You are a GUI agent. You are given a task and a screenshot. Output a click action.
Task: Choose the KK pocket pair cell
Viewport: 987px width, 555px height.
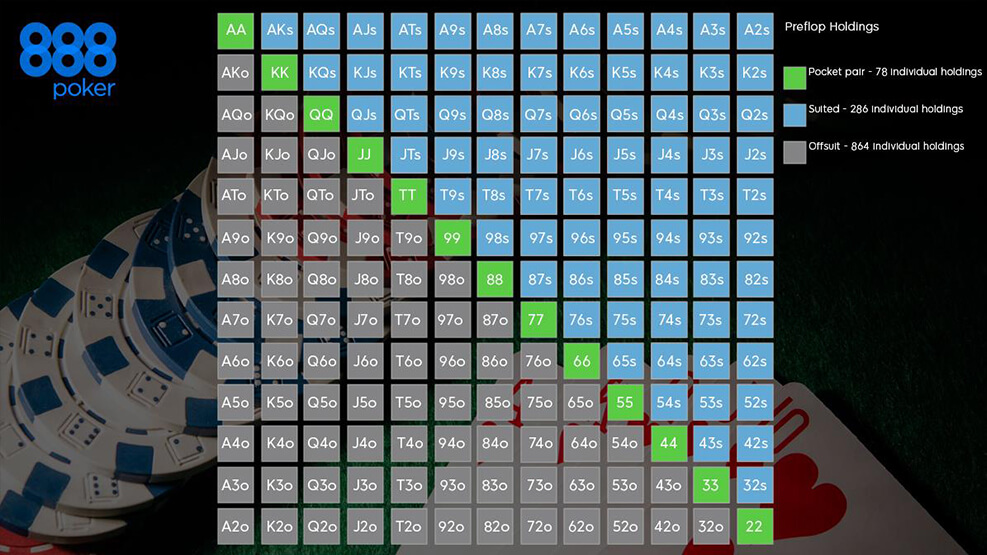(x=279, y=73)
